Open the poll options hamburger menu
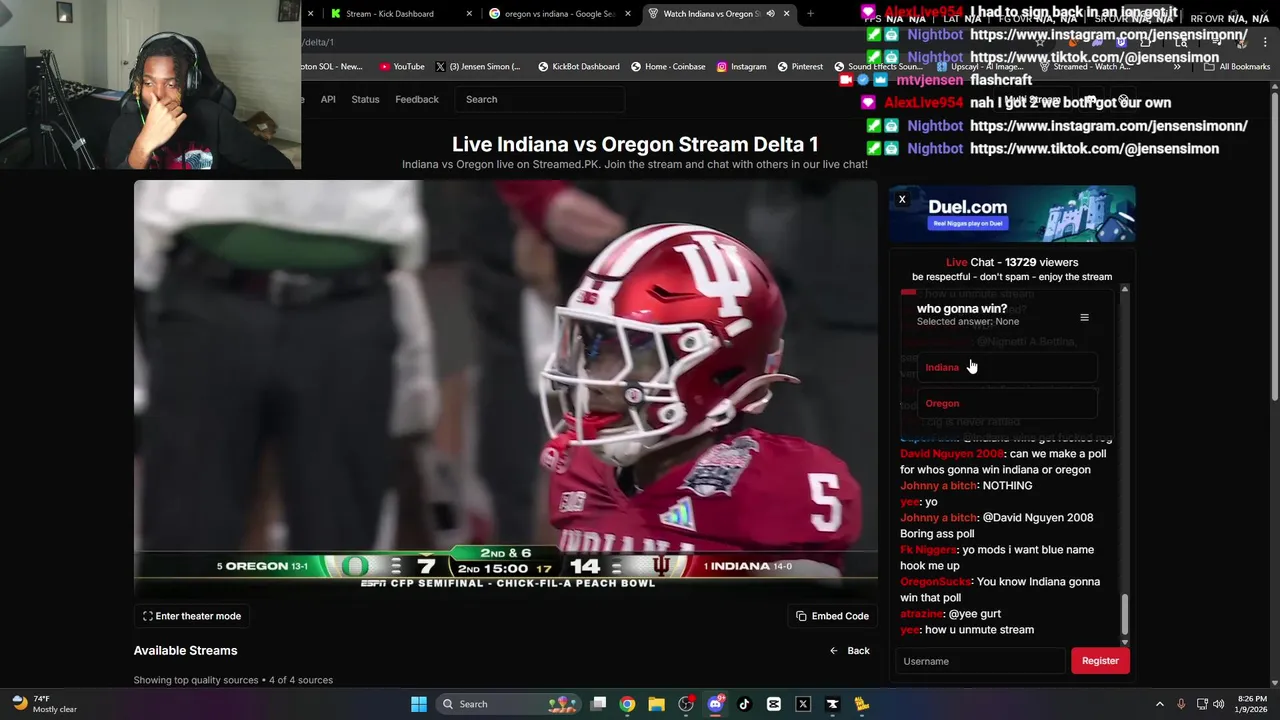This screenshot has height=720, width=1280. coord(1084,317)
